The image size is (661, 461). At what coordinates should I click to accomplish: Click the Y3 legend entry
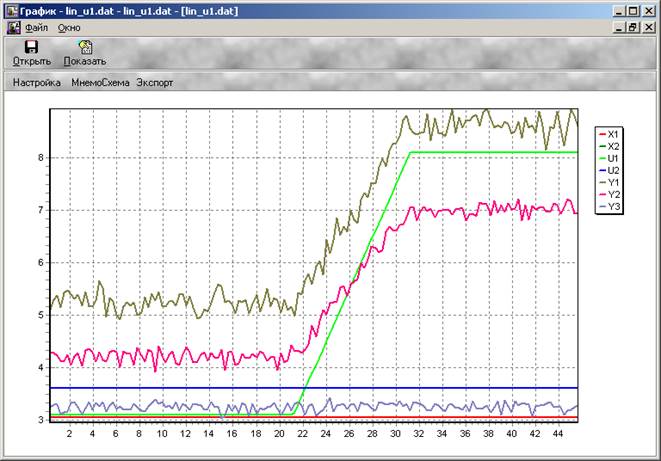click(614, 207)
